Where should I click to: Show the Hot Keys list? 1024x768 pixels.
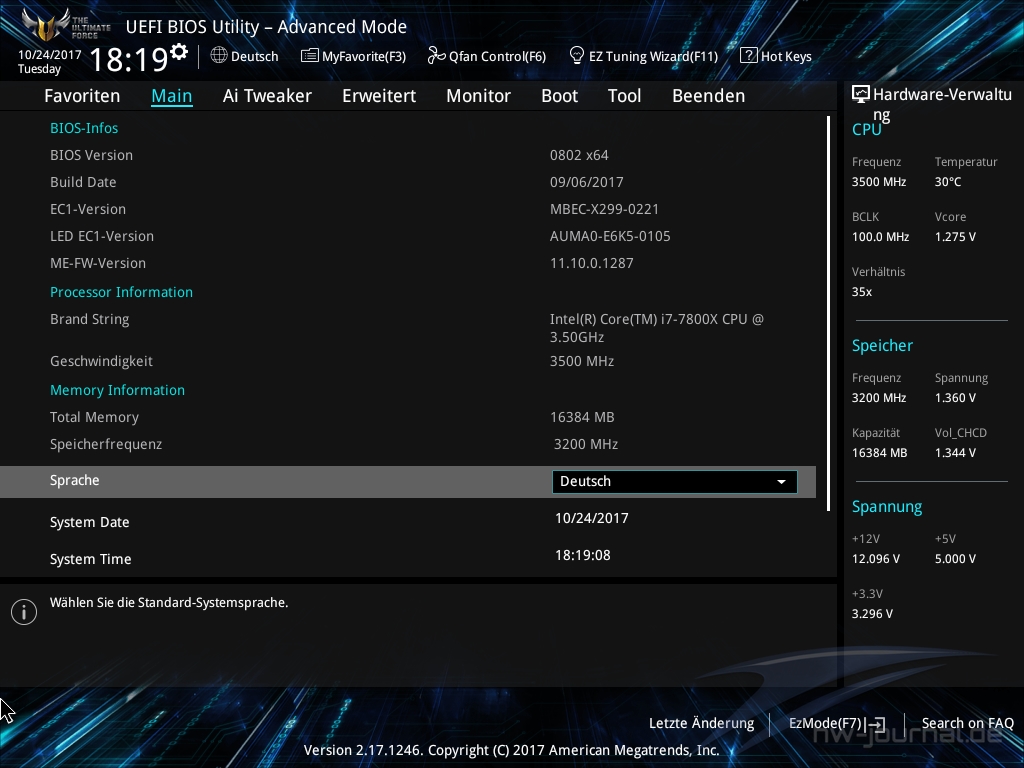pos(776,56)
